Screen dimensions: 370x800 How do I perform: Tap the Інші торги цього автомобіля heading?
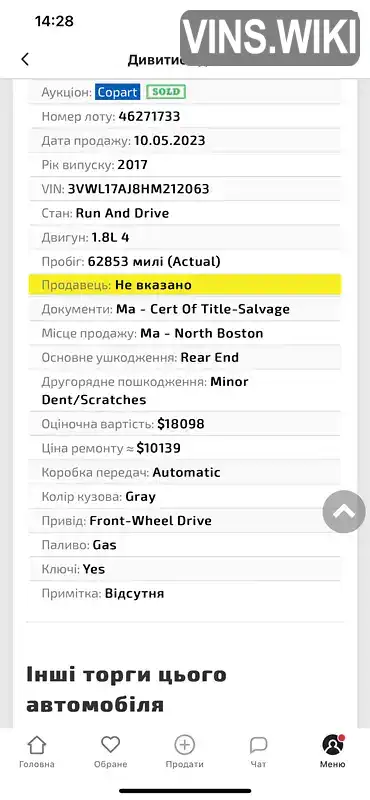pyautogui.click(x=126, y=690)
